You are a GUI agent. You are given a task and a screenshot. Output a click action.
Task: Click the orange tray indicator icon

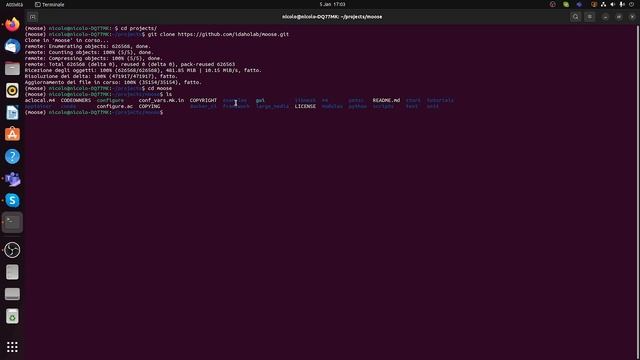click(x=594, y=4)
